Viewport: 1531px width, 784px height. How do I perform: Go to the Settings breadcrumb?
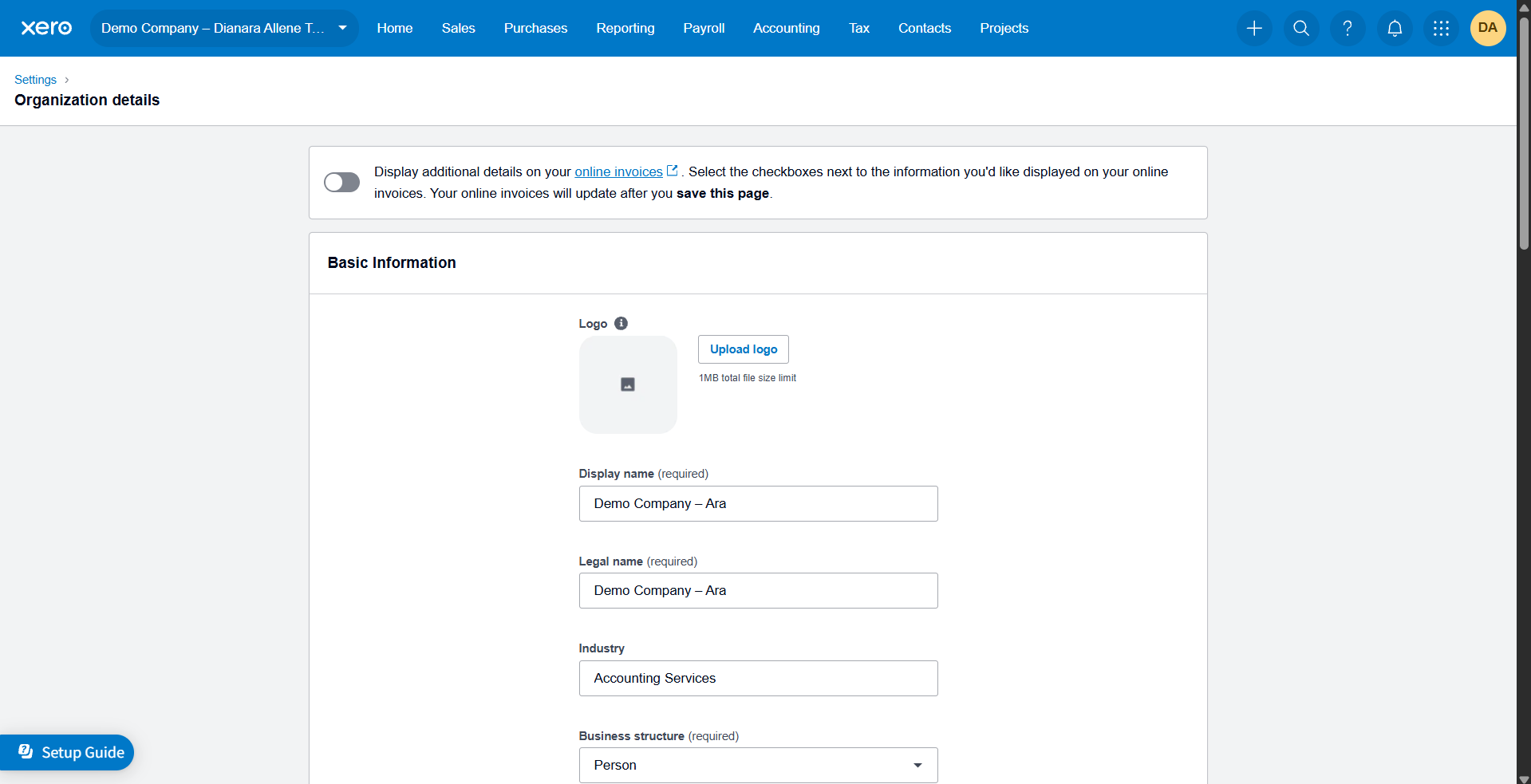35,80
